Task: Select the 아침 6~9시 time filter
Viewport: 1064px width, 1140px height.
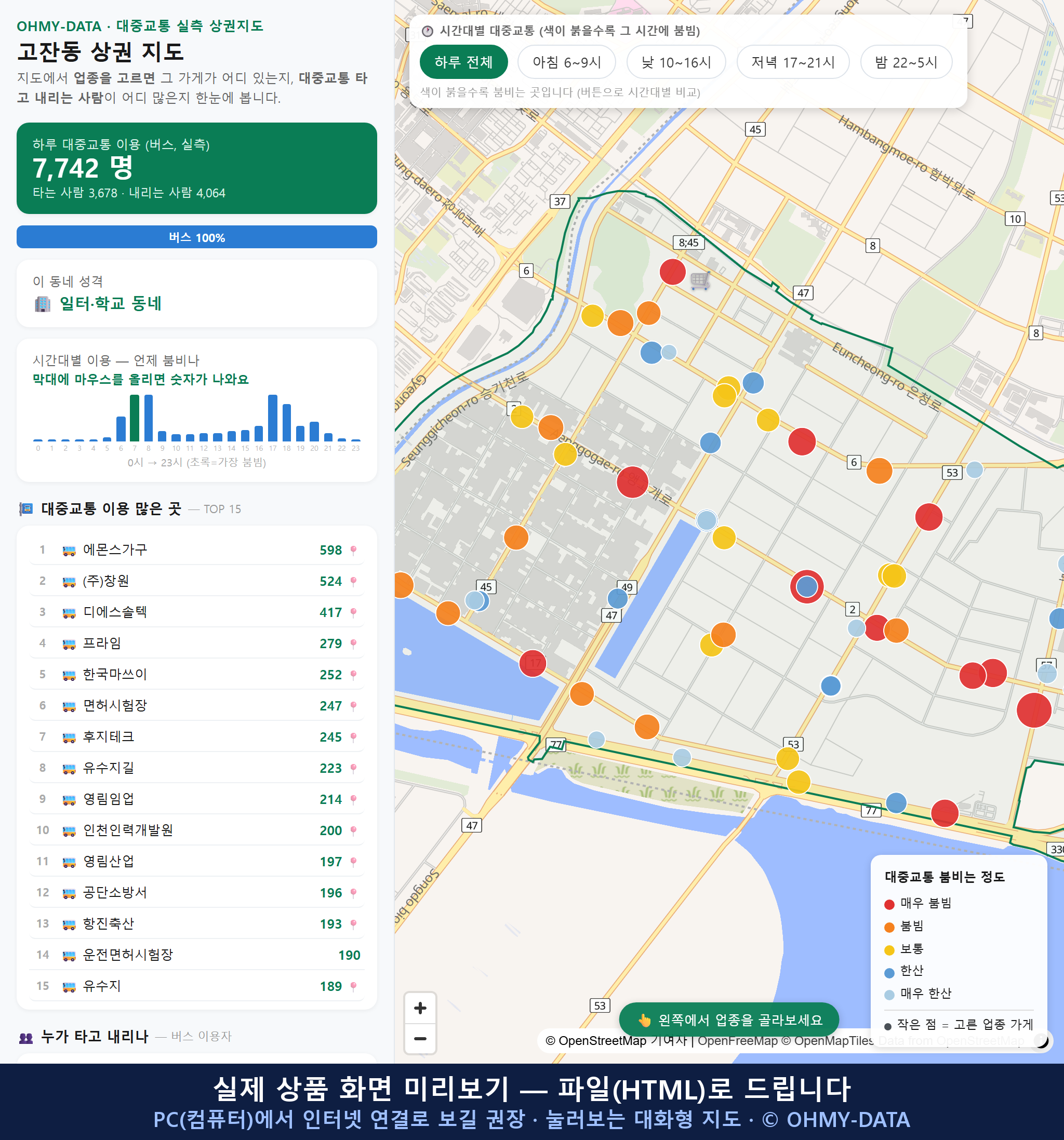Action: pyautogui.click(x=567, y=62)
